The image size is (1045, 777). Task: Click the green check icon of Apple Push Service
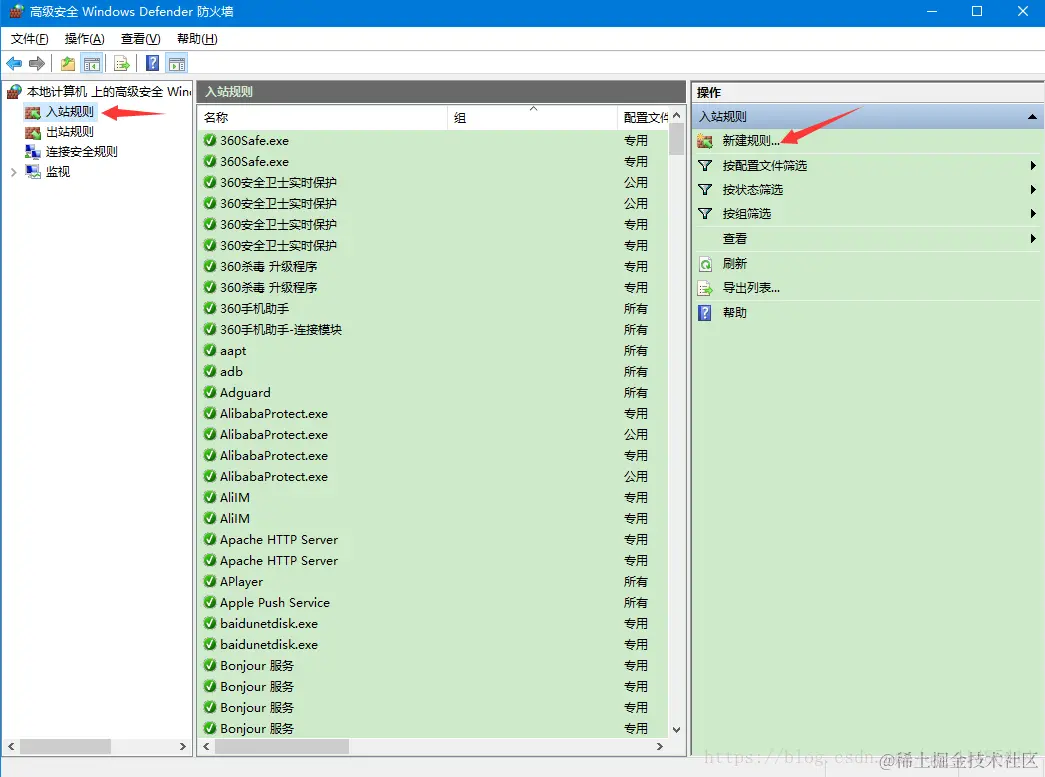coord(210,602)
